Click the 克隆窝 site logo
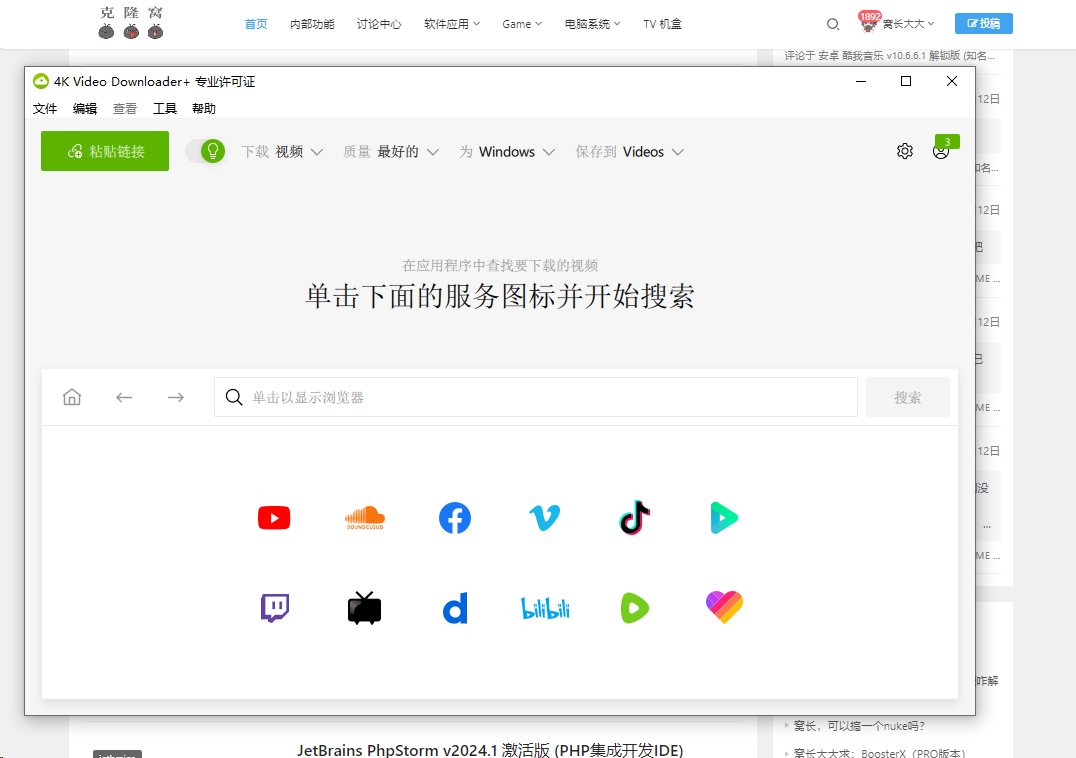Viewport: 1076px width, 758px height. tap(131, 23)
